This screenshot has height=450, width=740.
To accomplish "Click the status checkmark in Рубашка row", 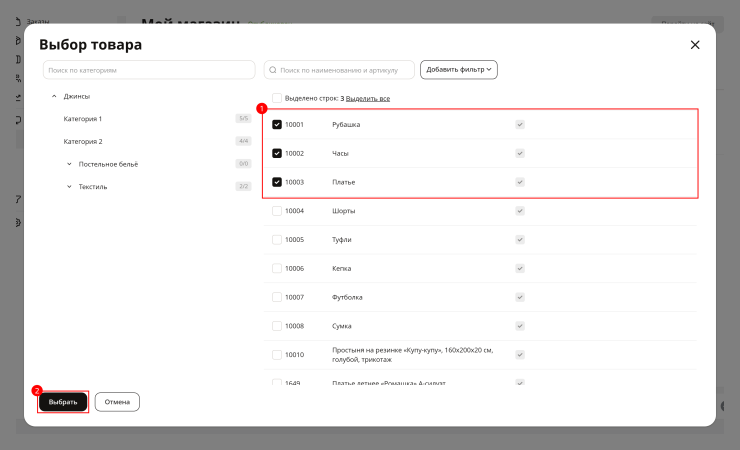I will pyautogui.click(x=520, y=125).
